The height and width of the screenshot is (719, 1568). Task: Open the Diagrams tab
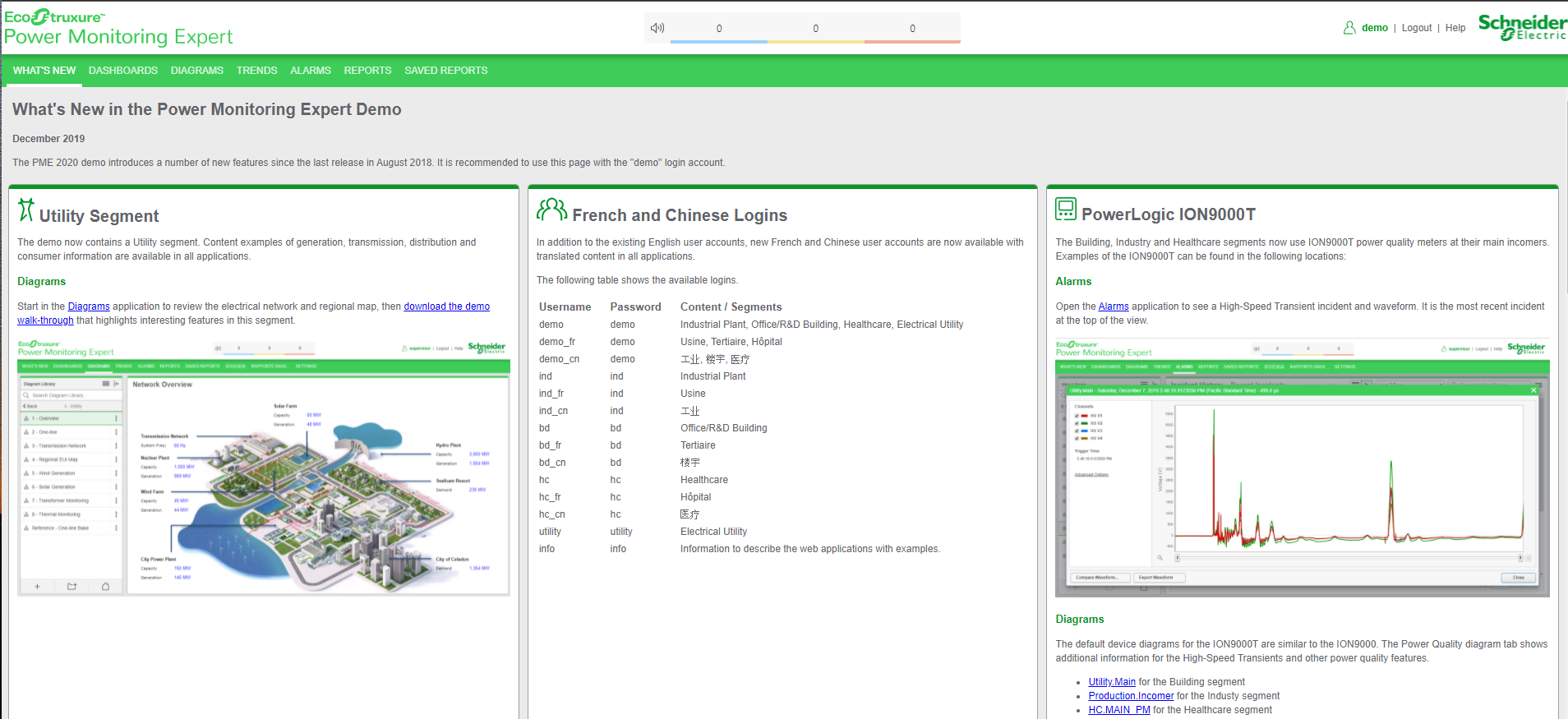[x=197, y=71]
